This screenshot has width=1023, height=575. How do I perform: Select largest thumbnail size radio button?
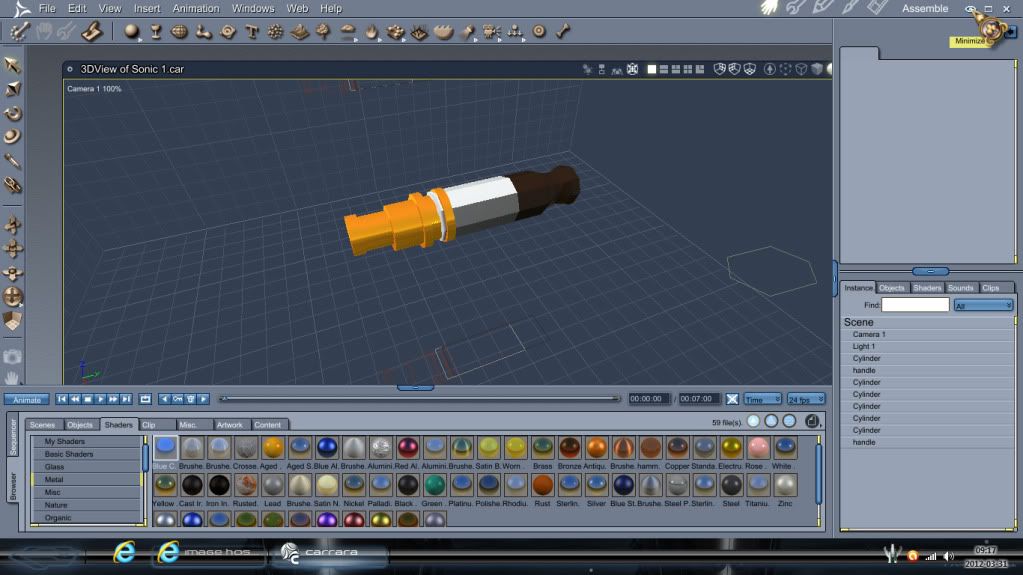click(789, 422)
